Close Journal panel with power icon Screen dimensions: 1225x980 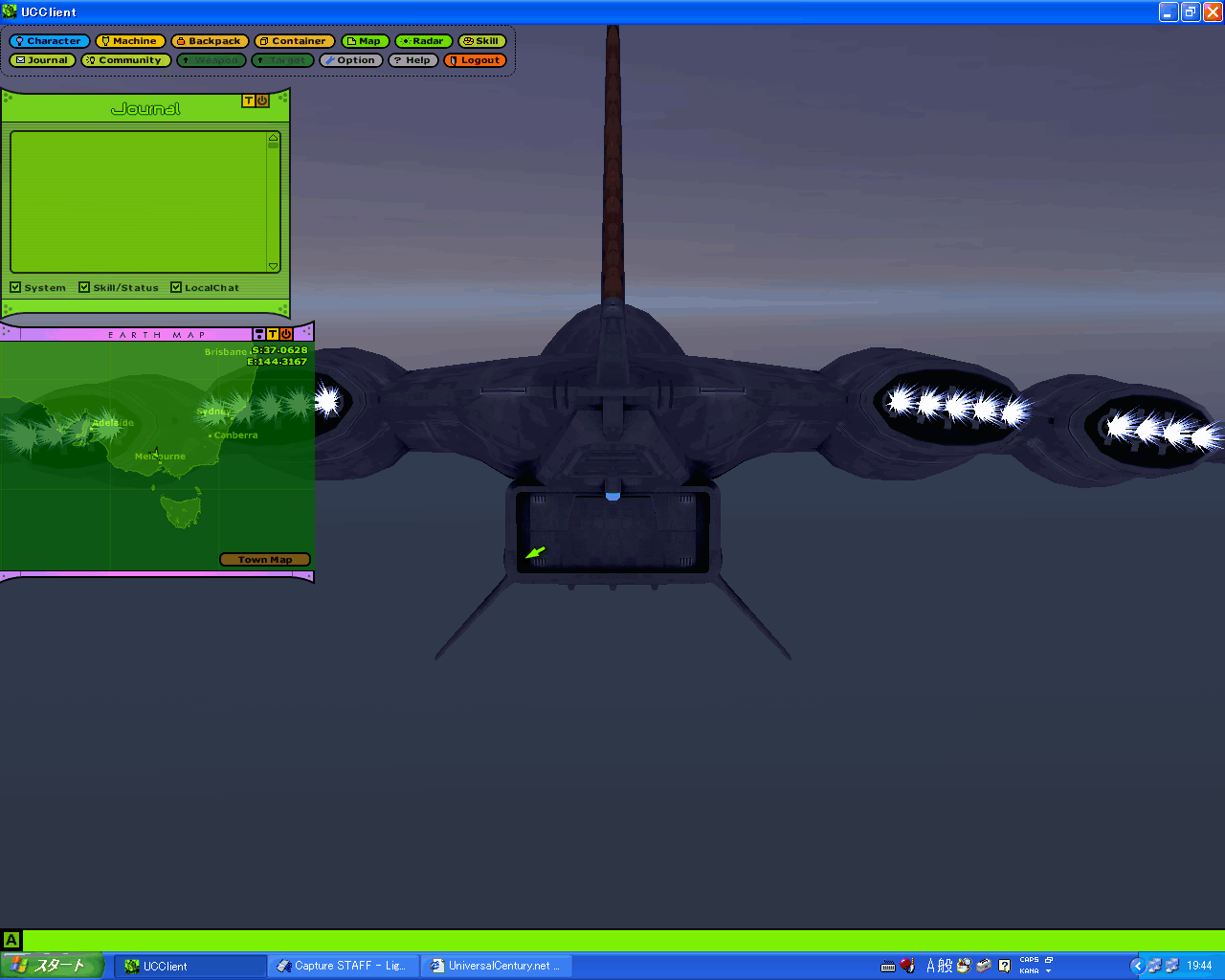pos(262,100)
